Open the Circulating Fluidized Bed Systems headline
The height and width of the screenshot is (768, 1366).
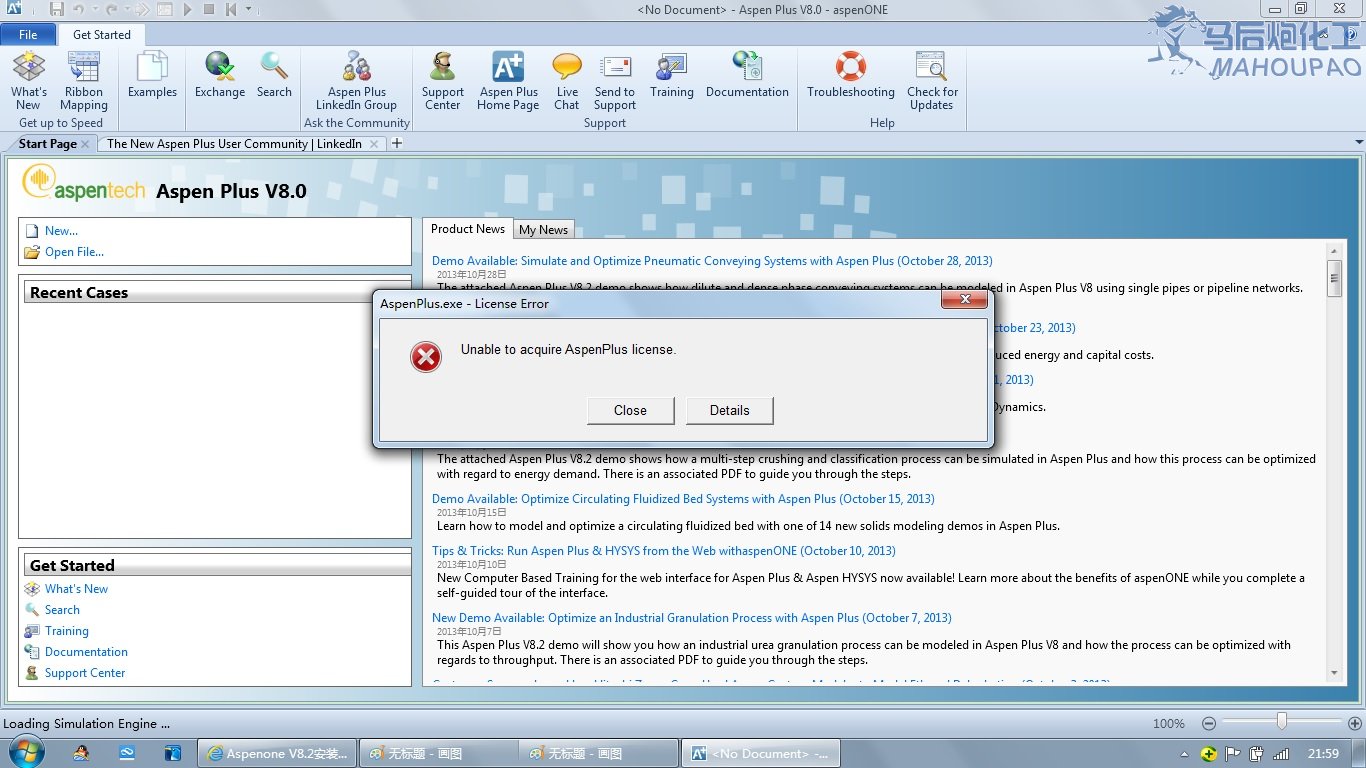tap(683, 499)
